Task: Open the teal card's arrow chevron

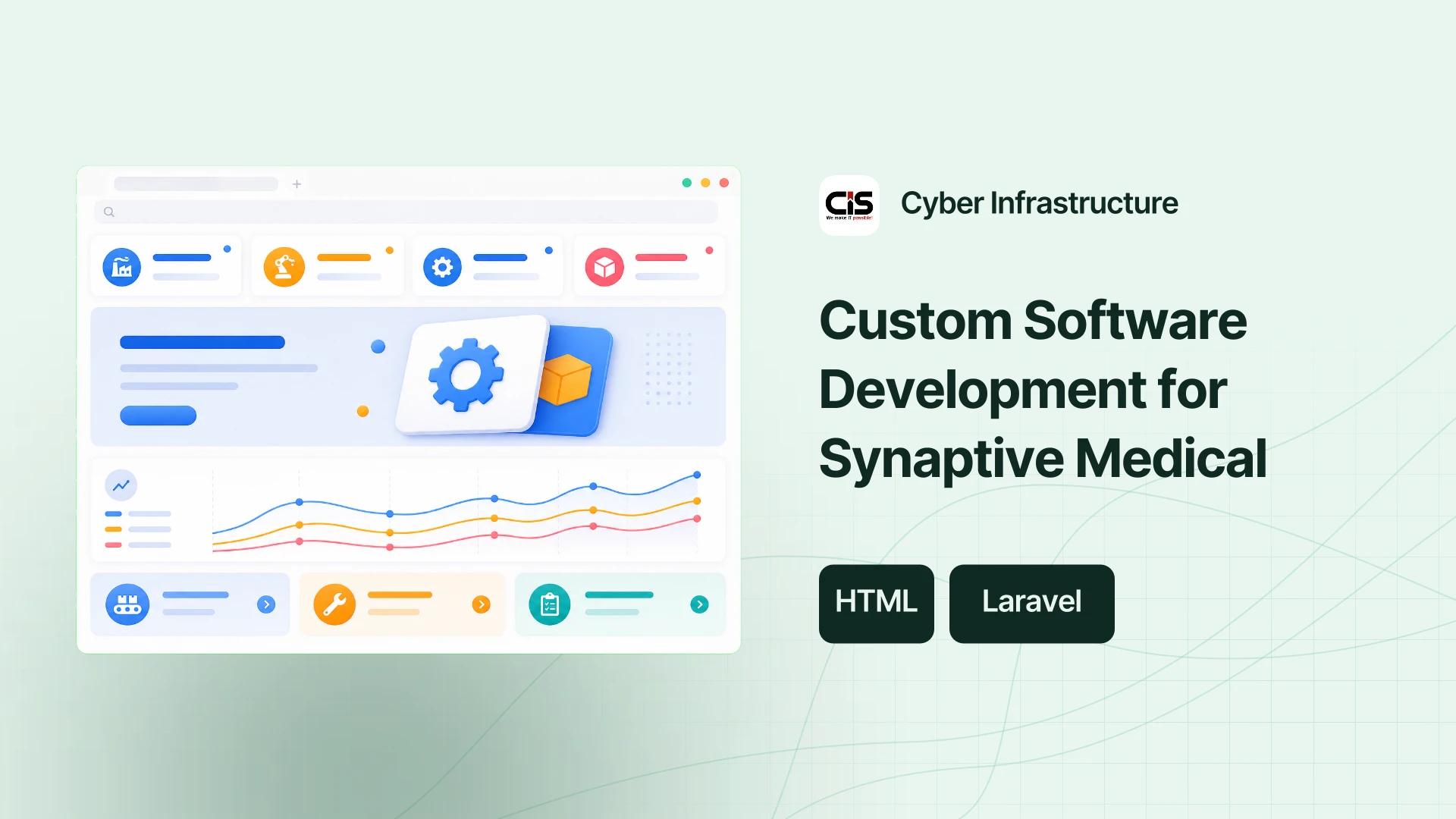Action: coord(700,604)
